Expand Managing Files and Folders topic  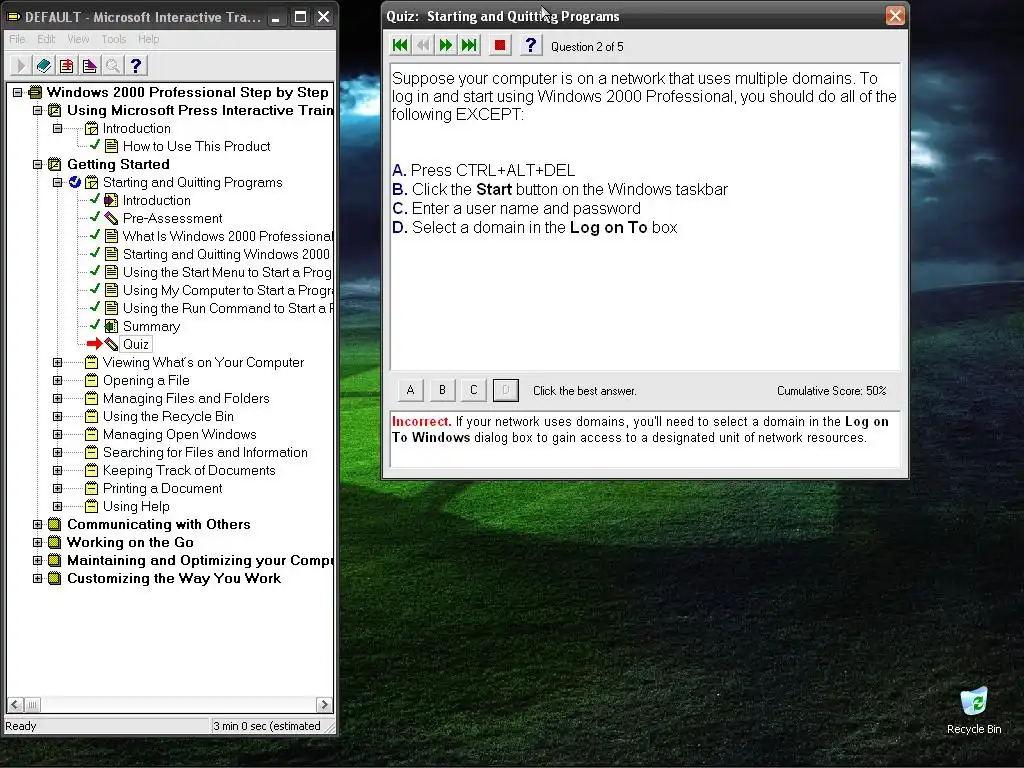click(57, 398)
